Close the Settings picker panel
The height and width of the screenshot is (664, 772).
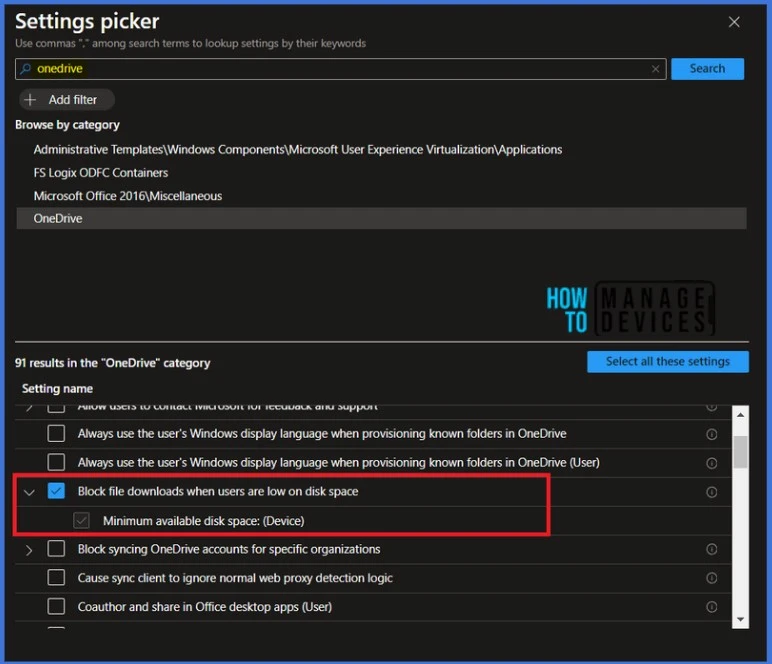pyautogui.click(x=734, y=22)
